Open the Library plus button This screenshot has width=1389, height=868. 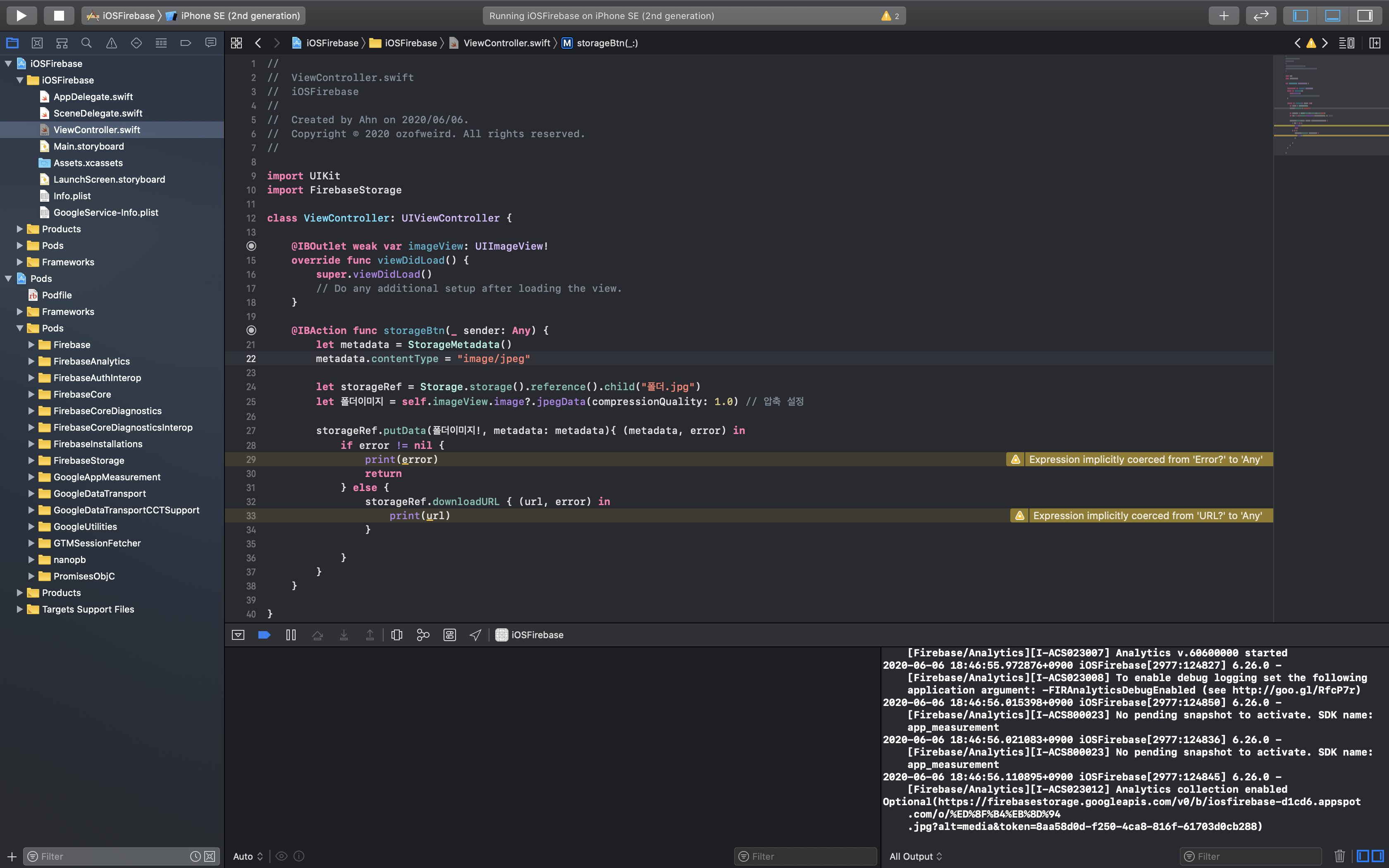(1224, 16)
